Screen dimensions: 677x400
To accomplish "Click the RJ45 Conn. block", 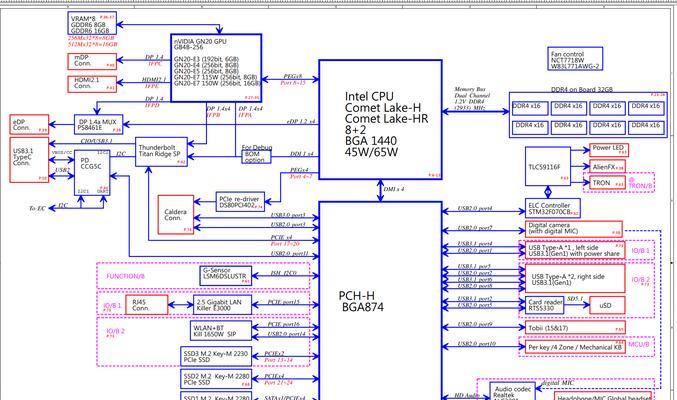I will (146, 305).
